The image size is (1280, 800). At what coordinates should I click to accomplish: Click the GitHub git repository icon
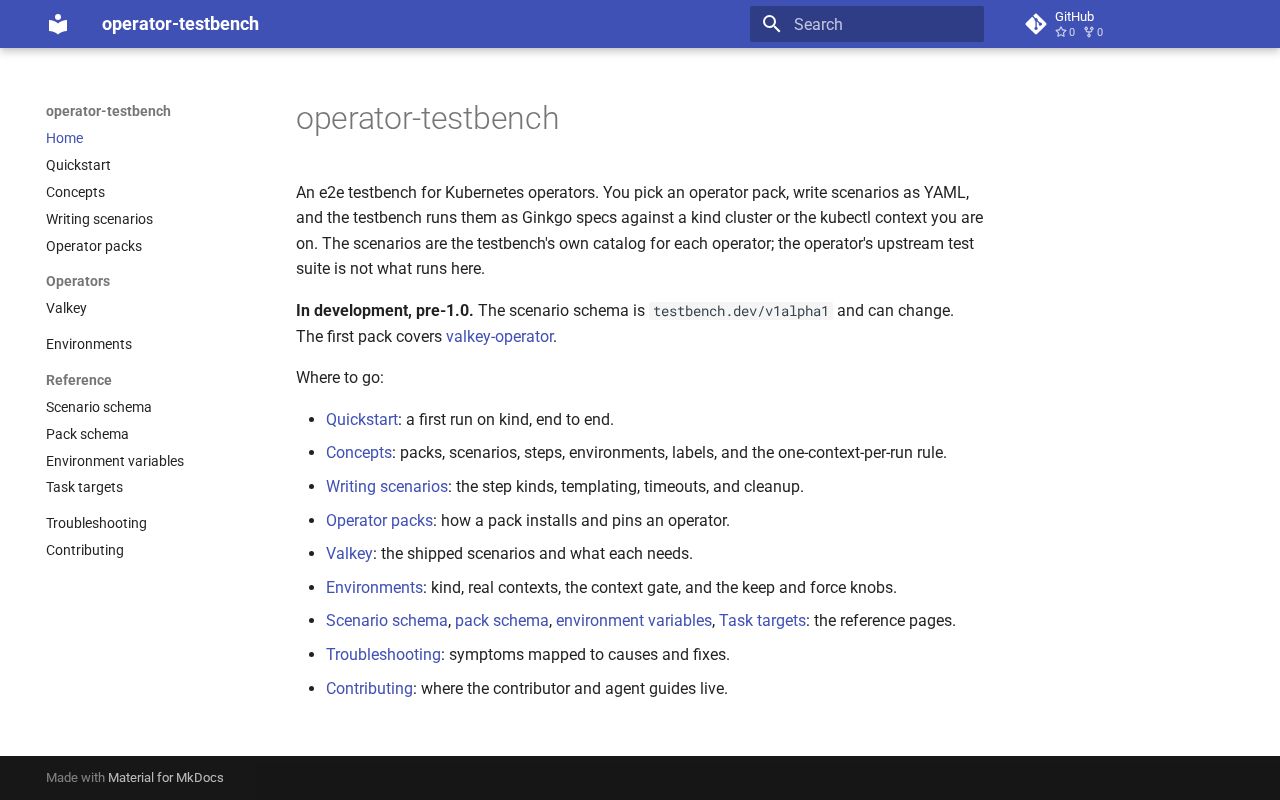pyautogui.click(x=1036, y=24)
